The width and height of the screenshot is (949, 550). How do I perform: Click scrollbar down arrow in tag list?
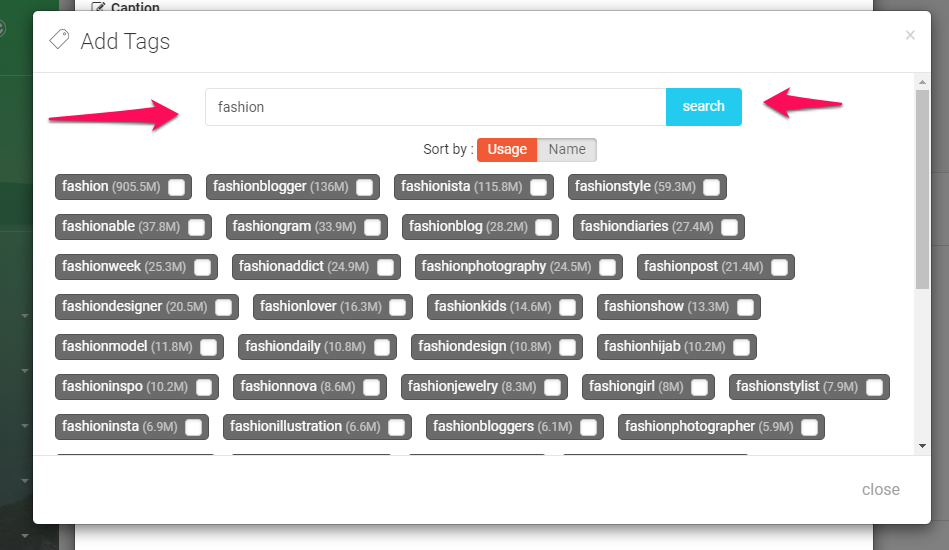922,446
